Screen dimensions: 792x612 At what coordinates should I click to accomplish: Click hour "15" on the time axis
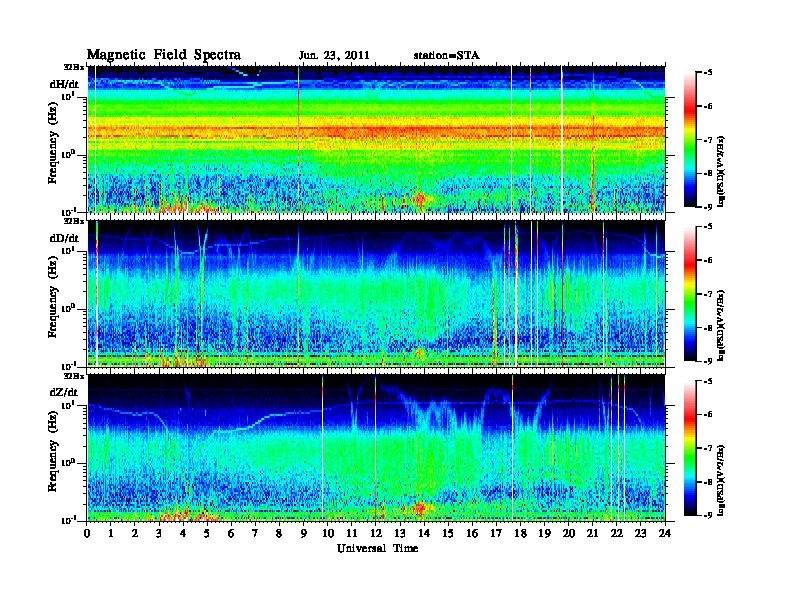tap(448, 533)
